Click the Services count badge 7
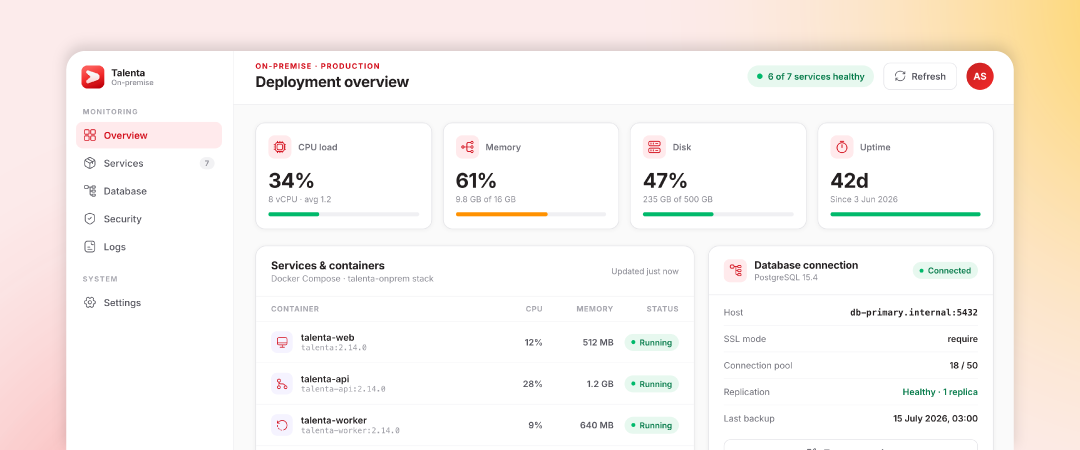This screenshot has height=450, width=1080. tap(207, 163)
